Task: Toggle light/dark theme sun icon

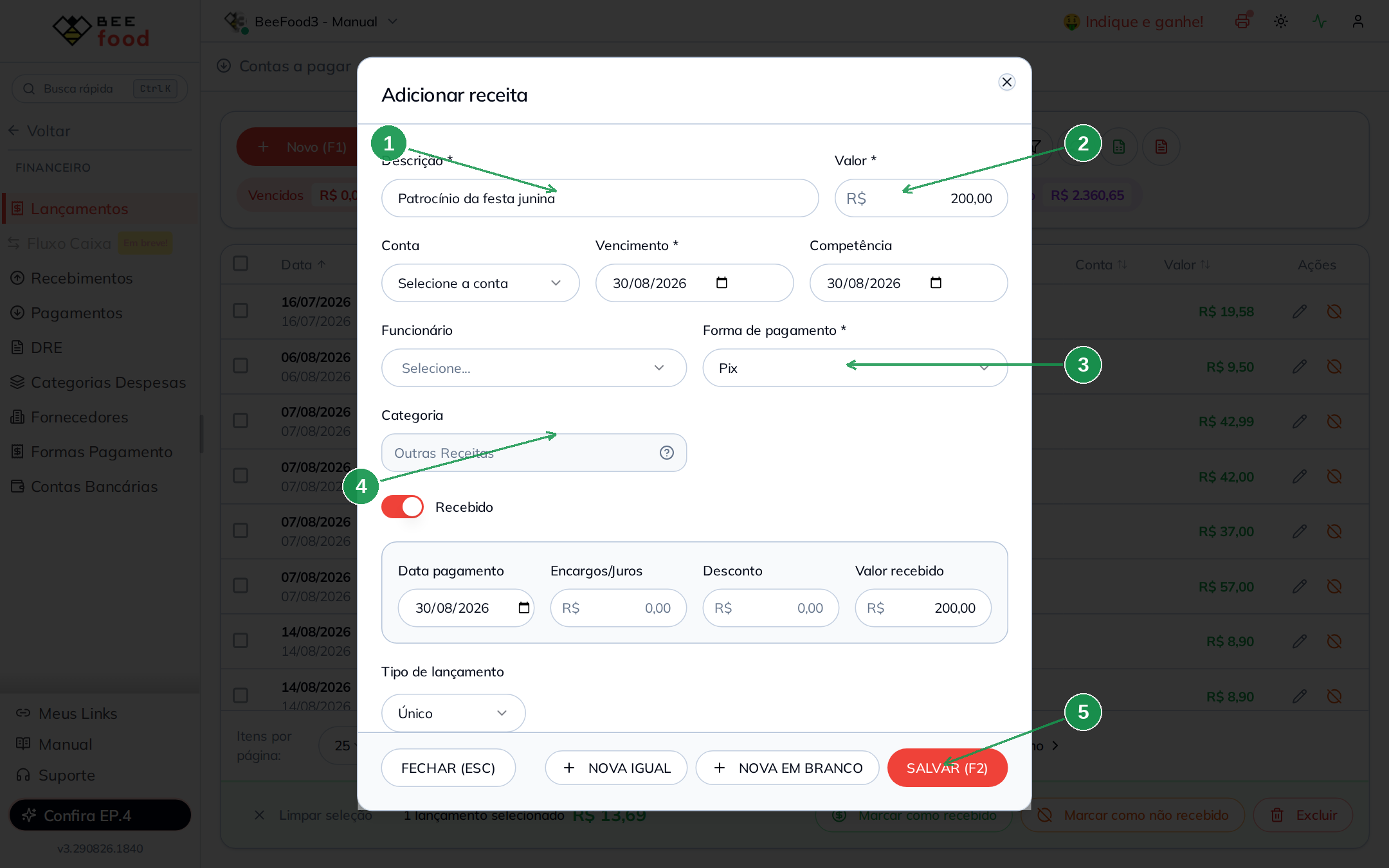Action: (x=1281, y=21)
